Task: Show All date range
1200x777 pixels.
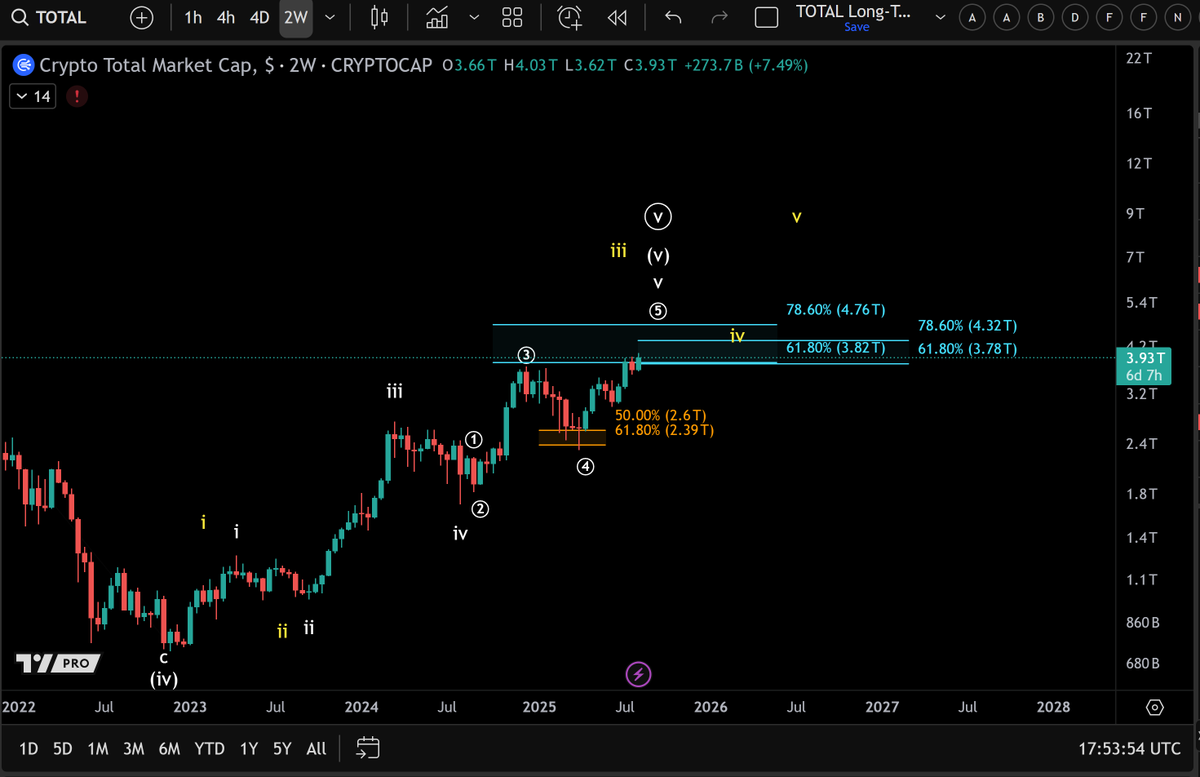Action: pos(316,748)
